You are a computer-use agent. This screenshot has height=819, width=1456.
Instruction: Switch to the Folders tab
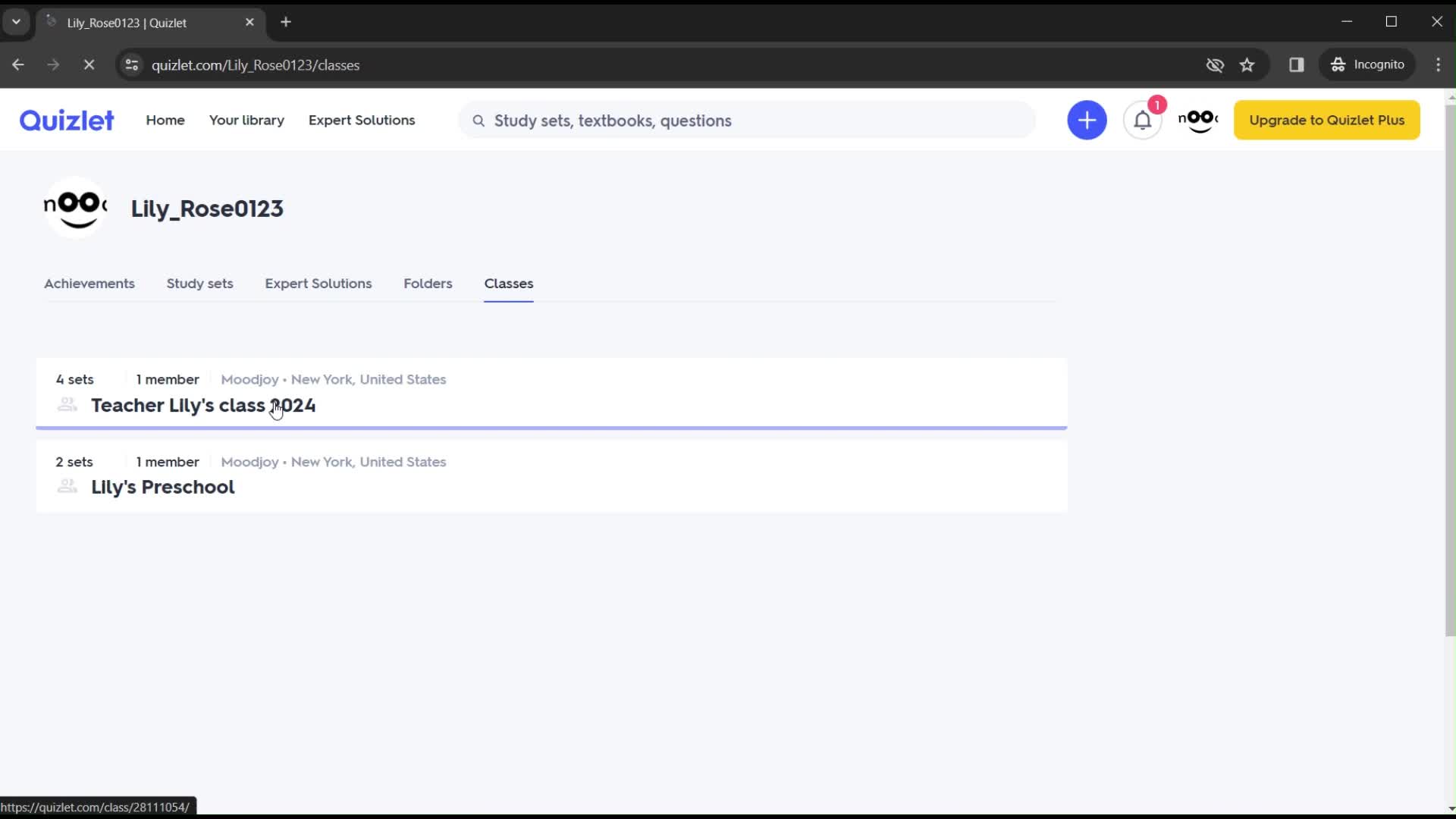(x=428, y=283)
